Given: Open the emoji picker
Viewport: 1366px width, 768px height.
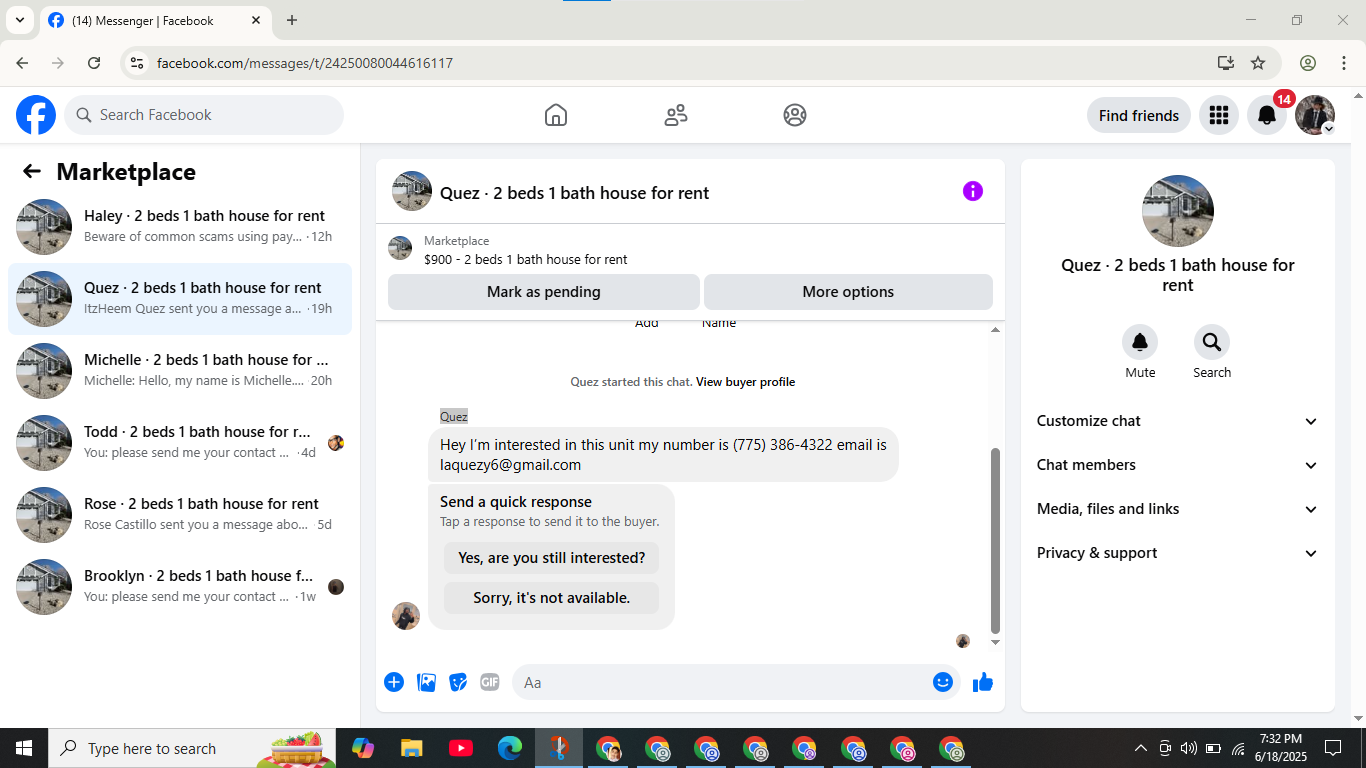Looking at the screenshot, I should pyautogui.click(x=942, y=682).
